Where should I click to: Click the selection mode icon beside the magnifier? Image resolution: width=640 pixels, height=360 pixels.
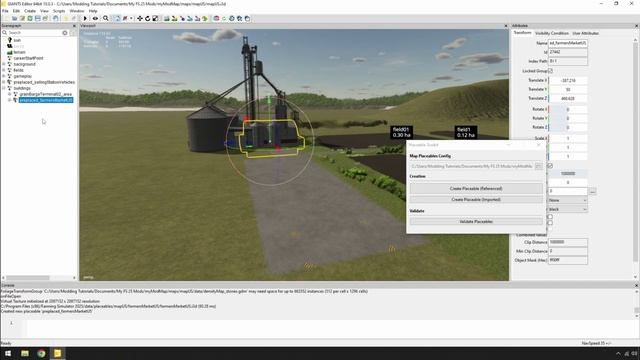tap(117, 18)
